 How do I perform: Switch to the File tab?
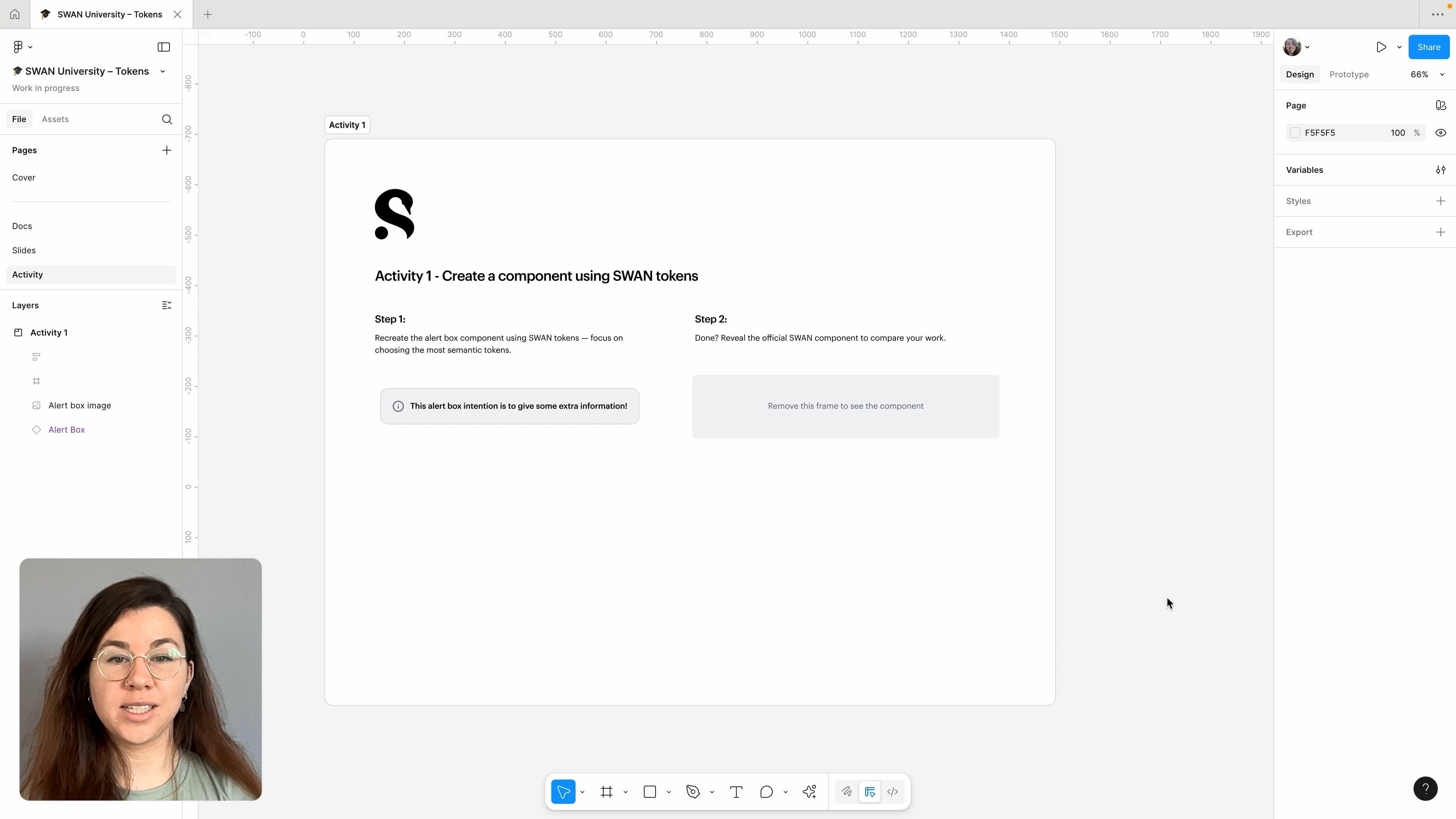pos(19,119)
